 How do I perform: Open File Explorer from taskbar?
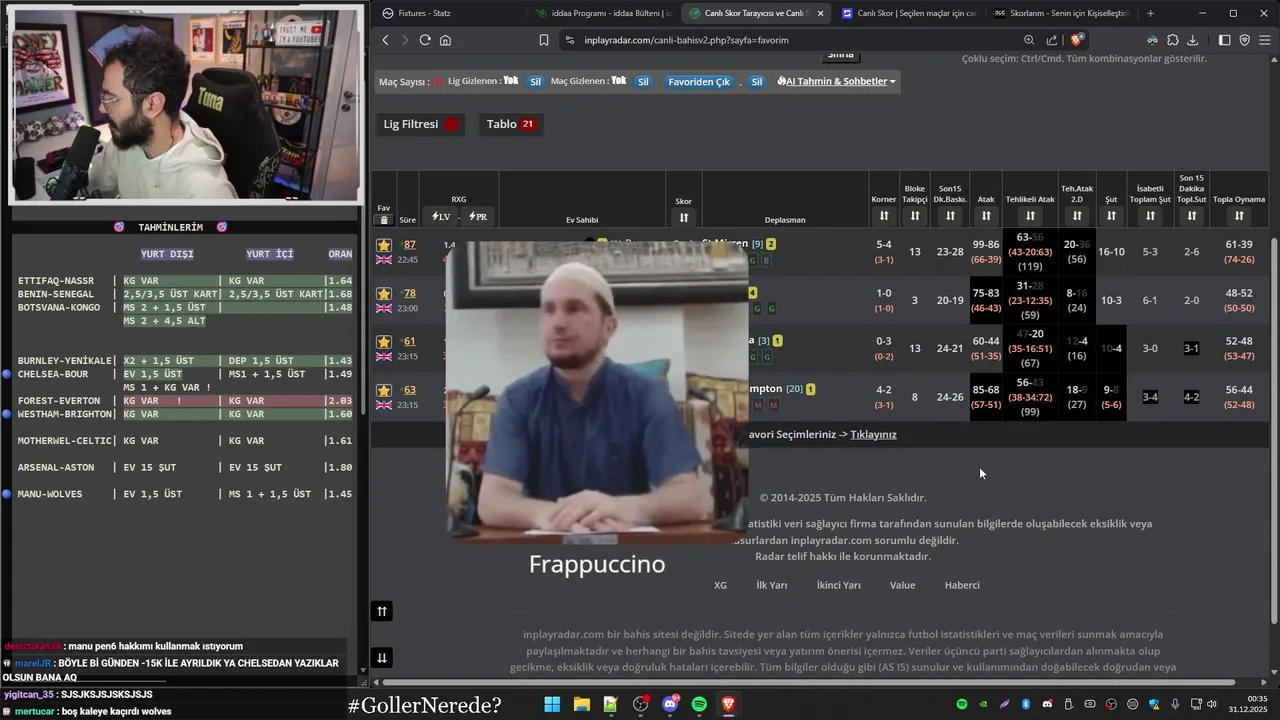click(581, 705)
